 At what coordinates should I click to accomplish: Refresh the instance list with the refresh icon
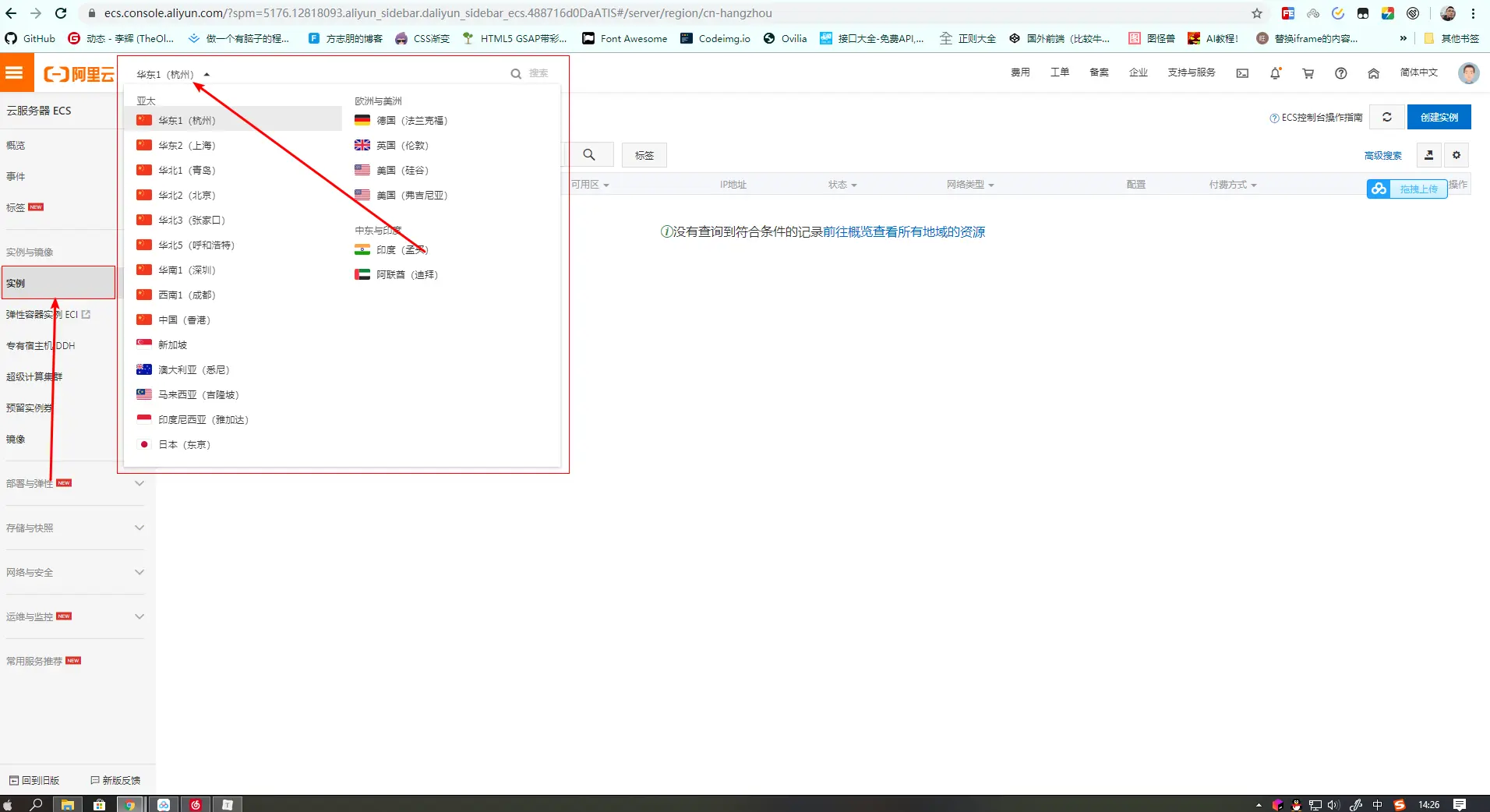1388,117
